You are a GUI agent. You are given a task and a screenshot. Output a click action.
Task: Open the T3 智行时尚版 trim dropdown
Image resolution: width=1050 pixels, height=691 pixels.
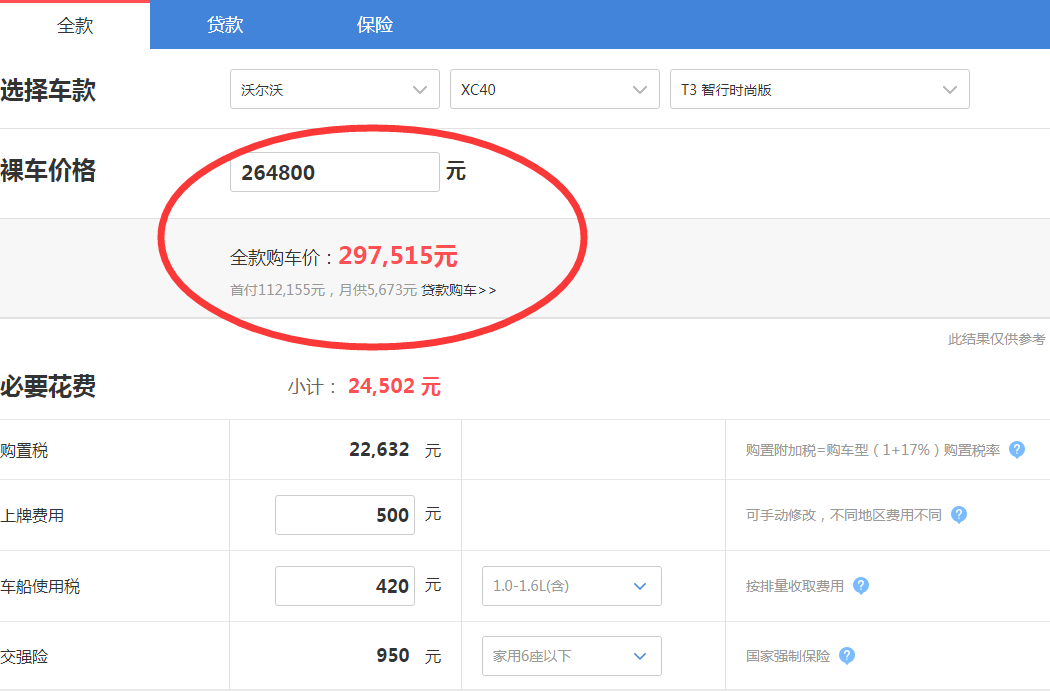tap(820, 89)
